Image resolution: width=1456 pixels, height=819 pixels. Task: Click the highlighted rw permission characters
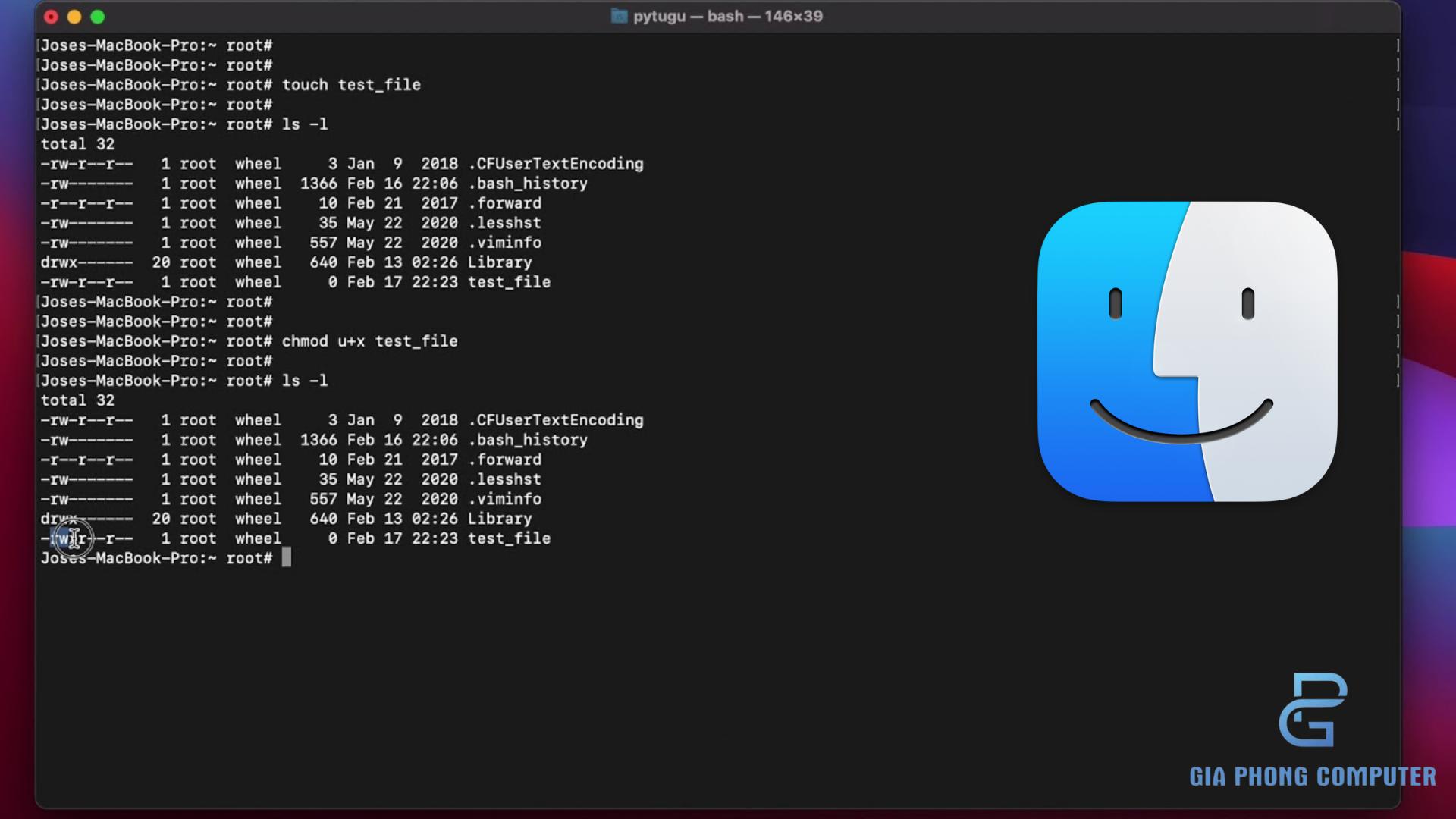pos(60,538)
